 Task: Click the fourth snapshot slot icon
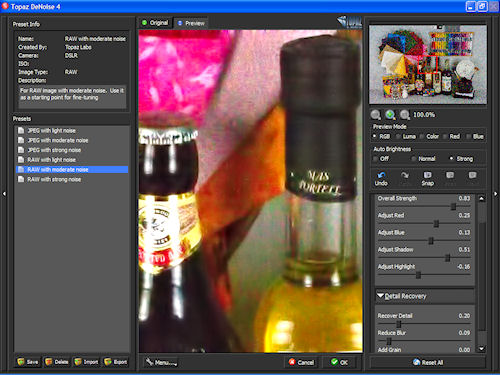(450, 175)
